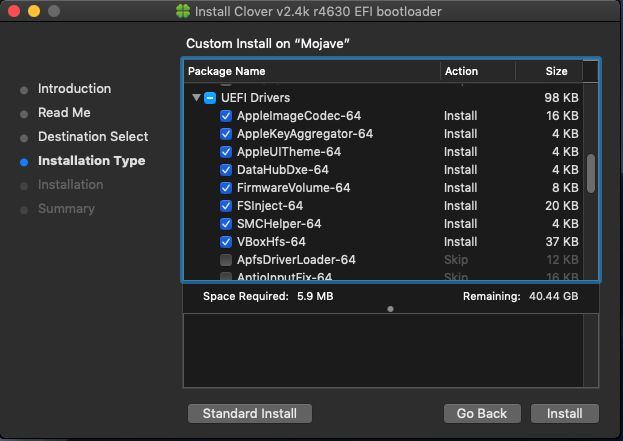Select the AppleUITheme-64 package name

click(x=289, y=152)
